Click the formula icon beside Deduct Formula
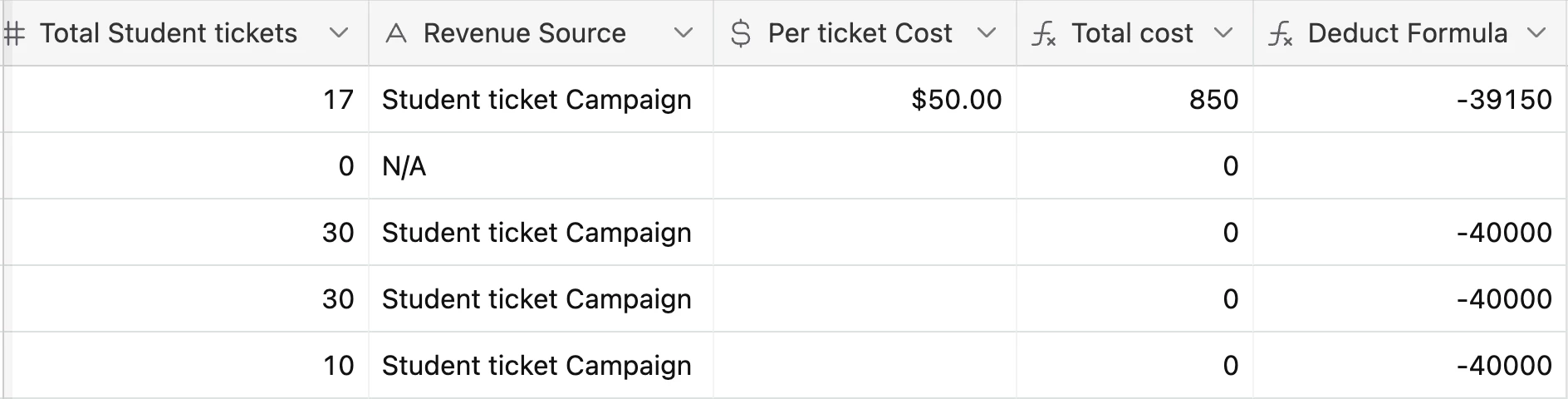 1280,34
